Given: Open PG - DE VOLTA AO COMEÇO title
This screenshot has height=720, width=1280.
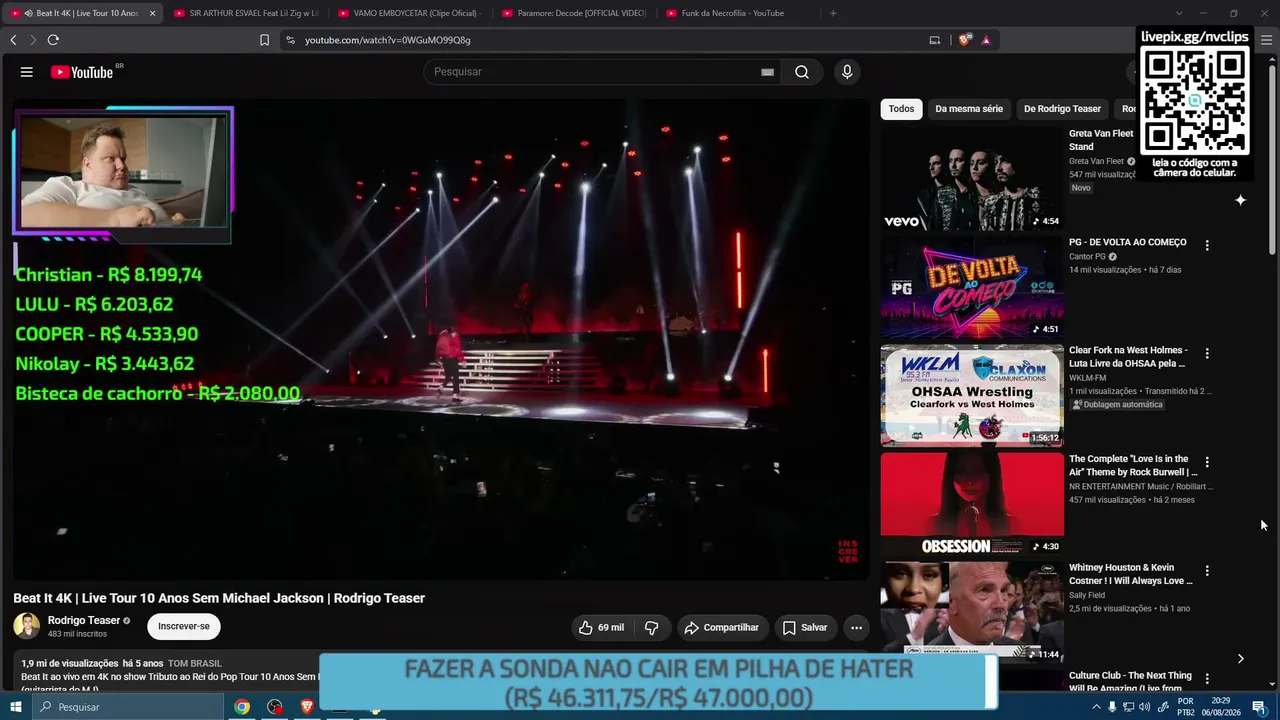Looking at the screenshot, I should [1128, 243].
